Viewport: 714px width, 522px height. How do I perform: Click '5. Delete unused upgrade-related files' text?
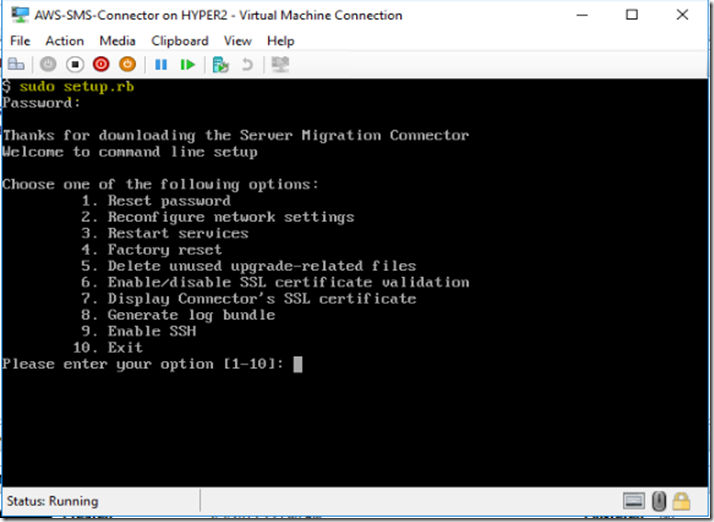click(249, 266)
